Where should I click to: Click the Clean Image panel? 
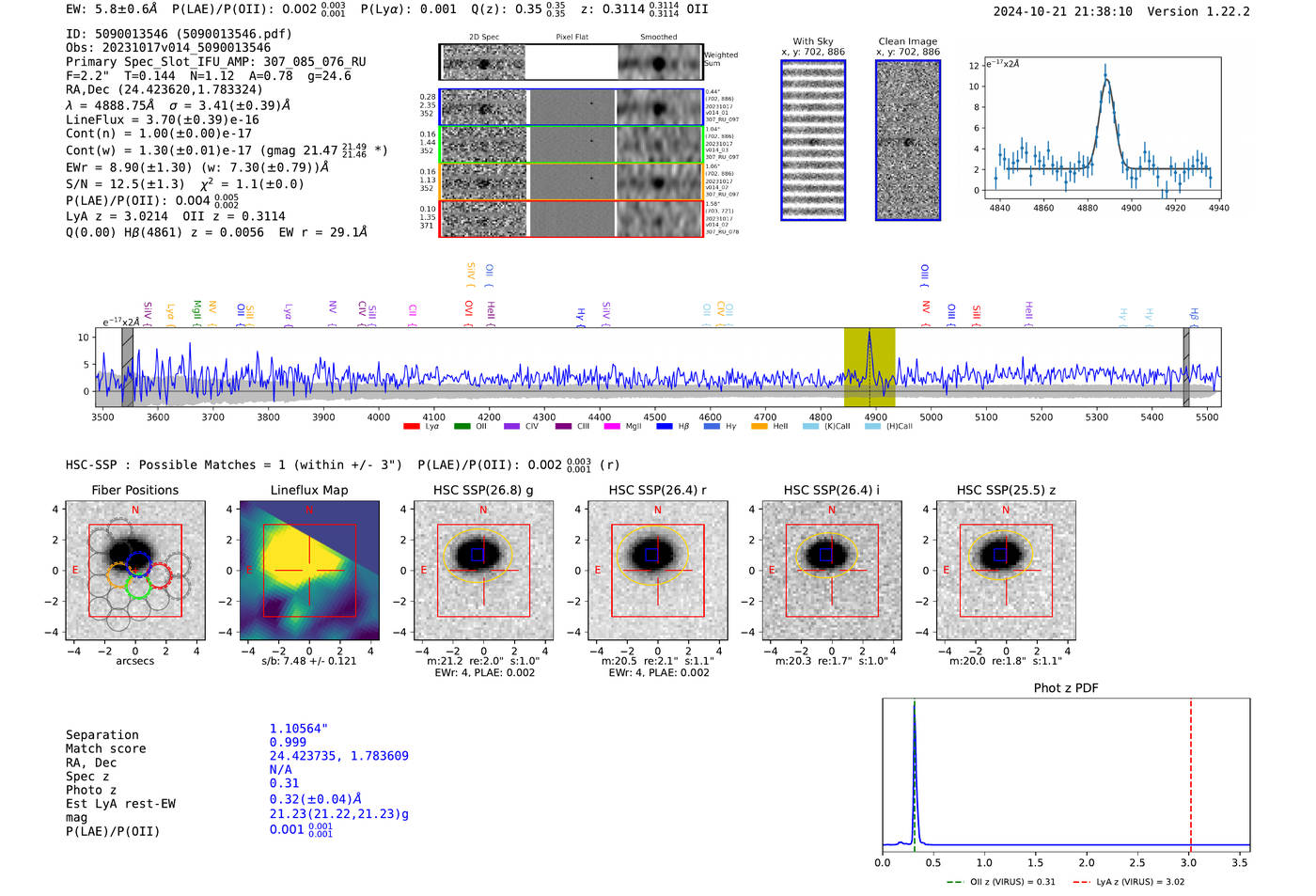(908, 140)
